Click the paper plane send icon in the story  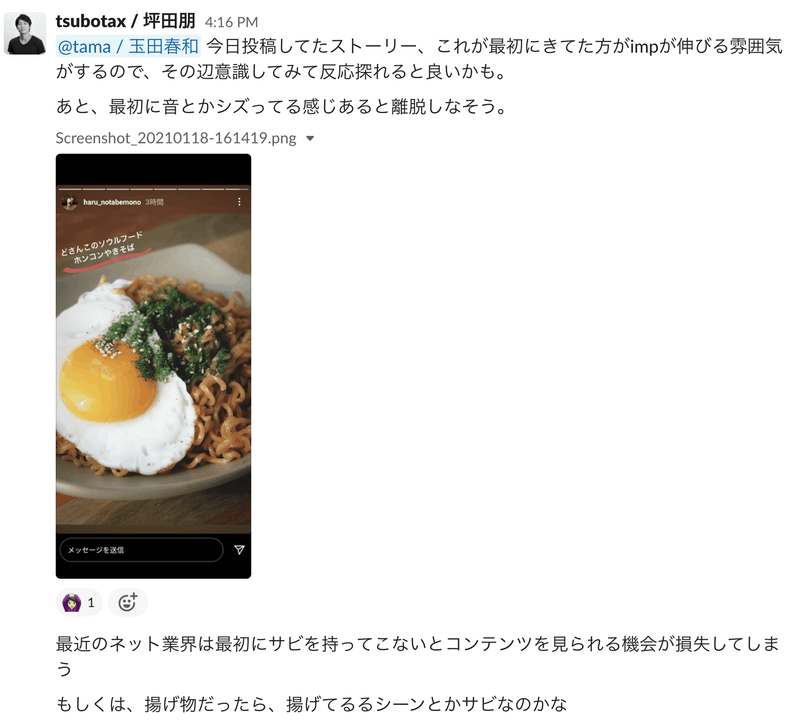[239, 550]
